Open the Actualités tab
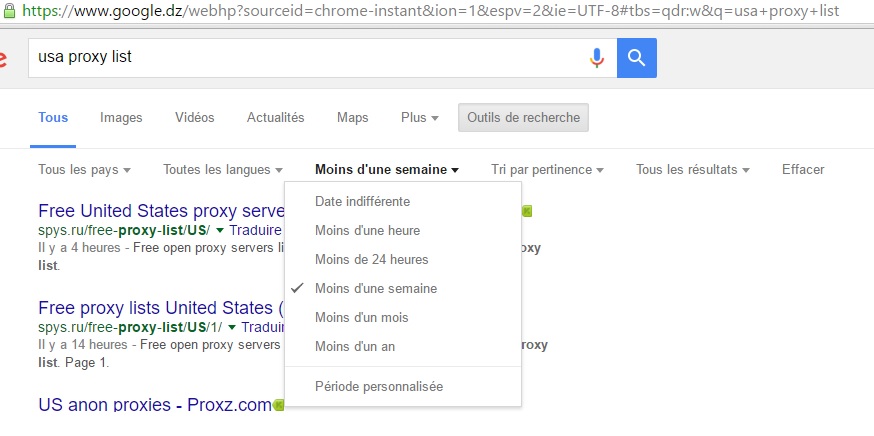 tap(275, 117)
